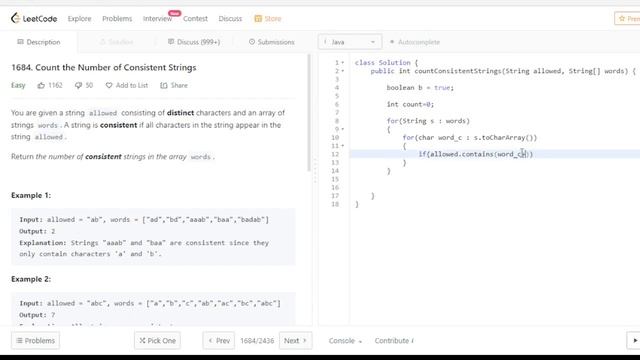Viewport: 640px width, 360px height.
Task: Click the Add to List link
Action: click(x=131, y=85)
